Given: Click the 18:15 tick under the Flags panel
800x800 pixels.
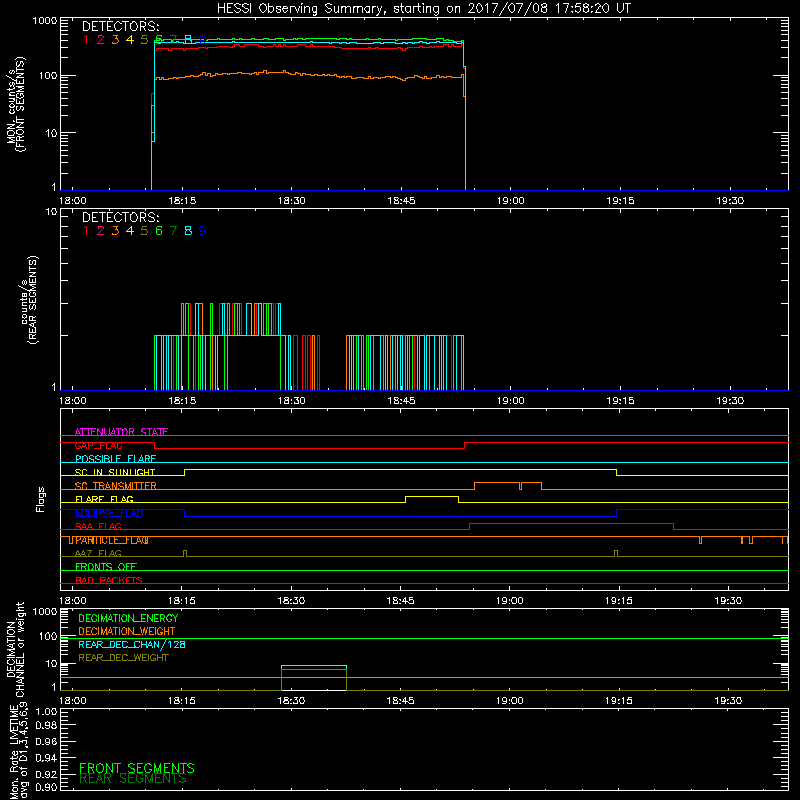Looking at the screenshot, I should [x=182, y=601].
